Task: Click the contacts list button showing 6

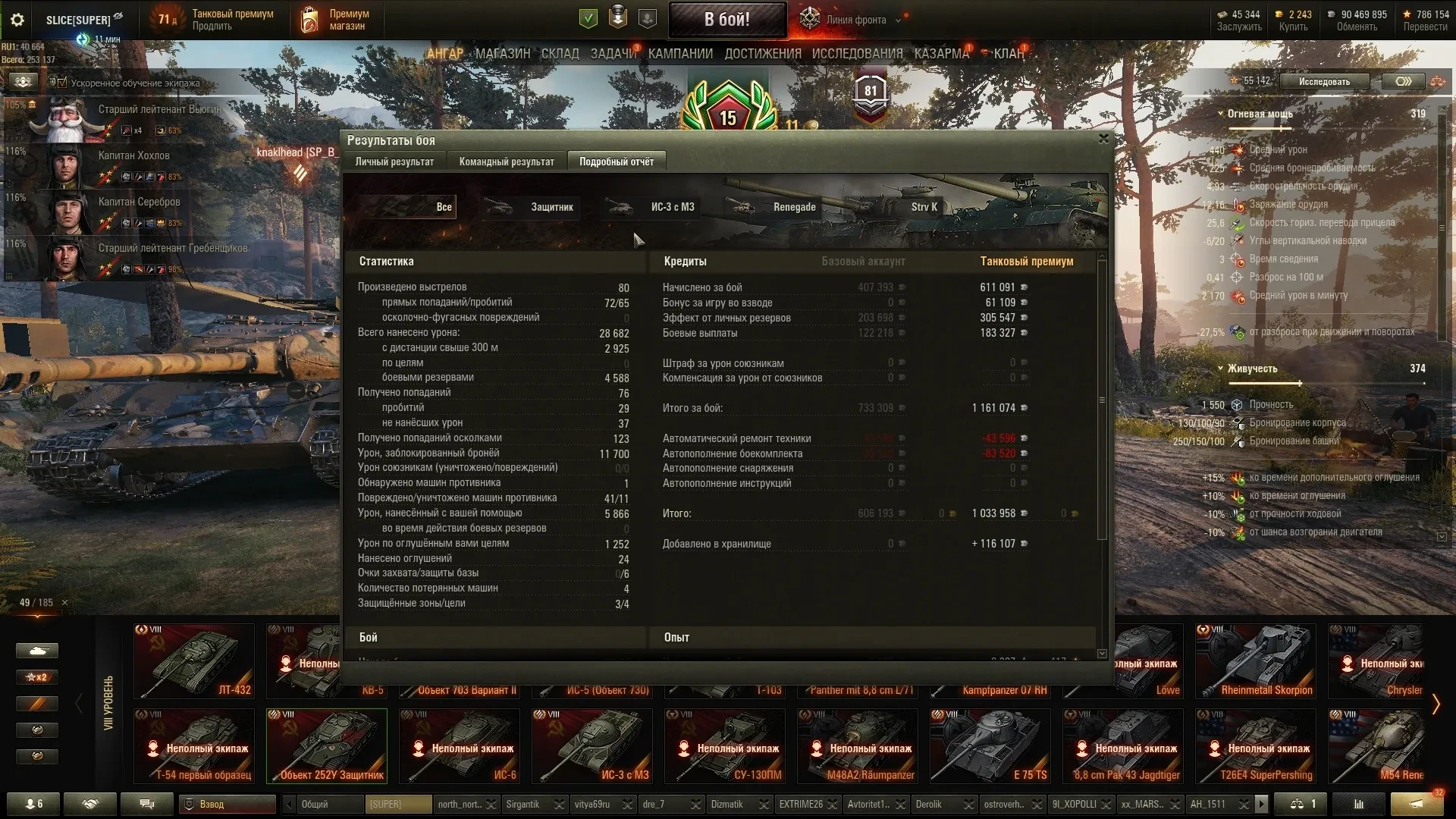Action: [x=33, y=804]
